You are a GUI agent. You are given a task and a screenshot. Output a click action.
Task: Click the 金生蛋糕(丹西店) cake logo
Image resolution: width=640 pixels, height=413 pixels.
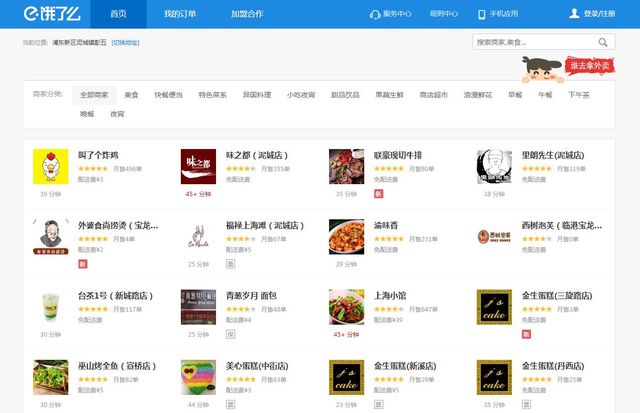pos(494,377)
